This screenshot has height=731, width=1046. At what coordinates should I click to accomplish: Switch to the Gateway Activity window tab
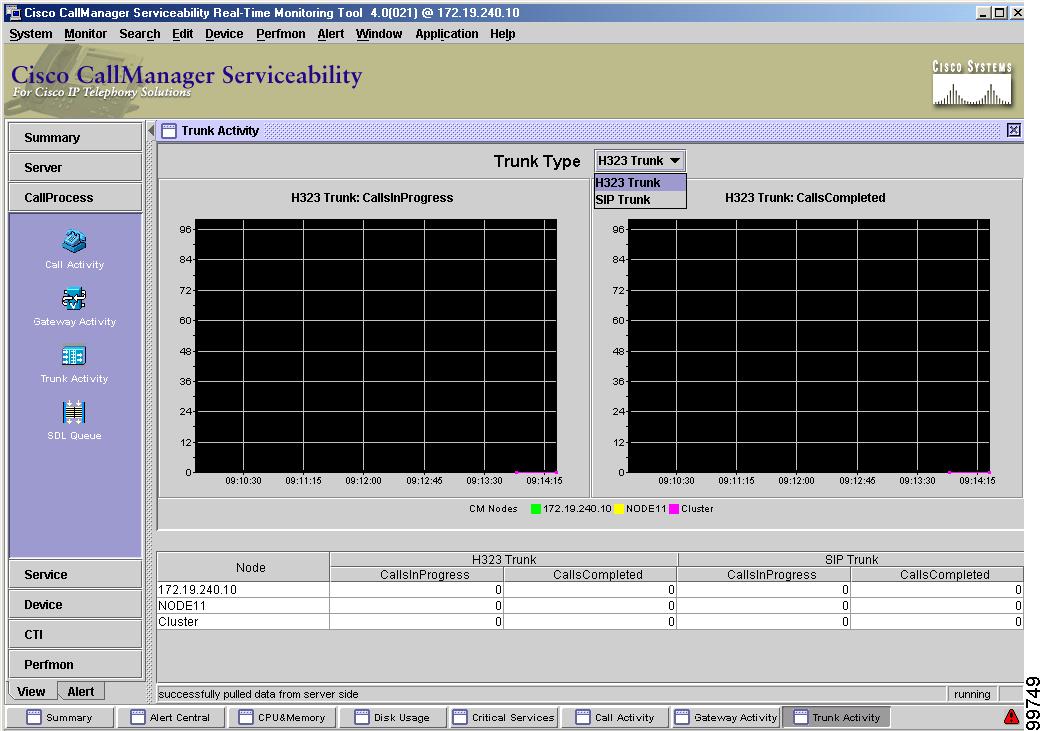click(726, 717)
